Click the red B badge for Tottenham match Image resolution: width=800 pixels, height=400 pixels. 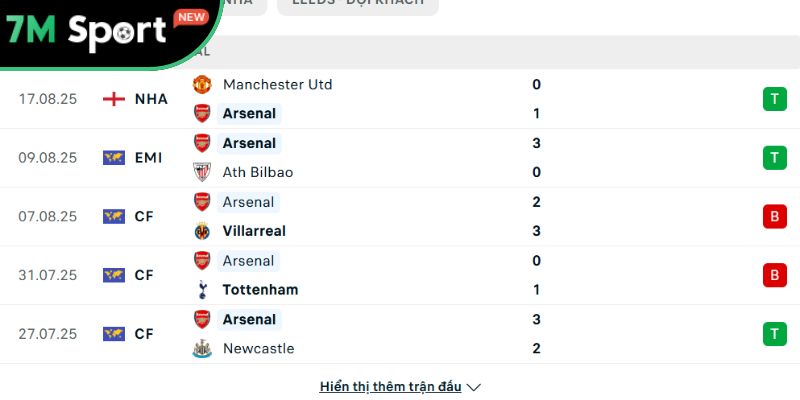tap(774, 275)
